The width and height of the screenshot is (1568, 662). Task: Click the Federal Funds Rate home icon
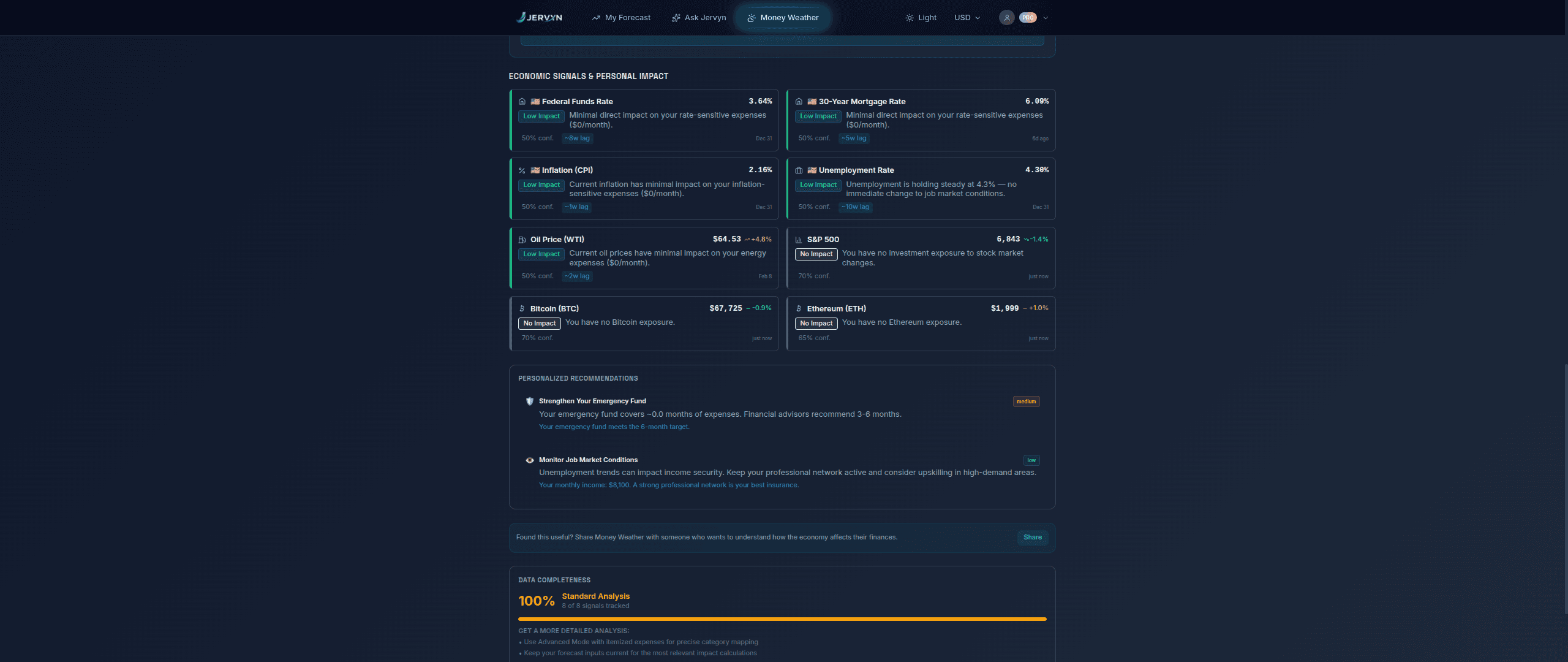tap(522, 102)
